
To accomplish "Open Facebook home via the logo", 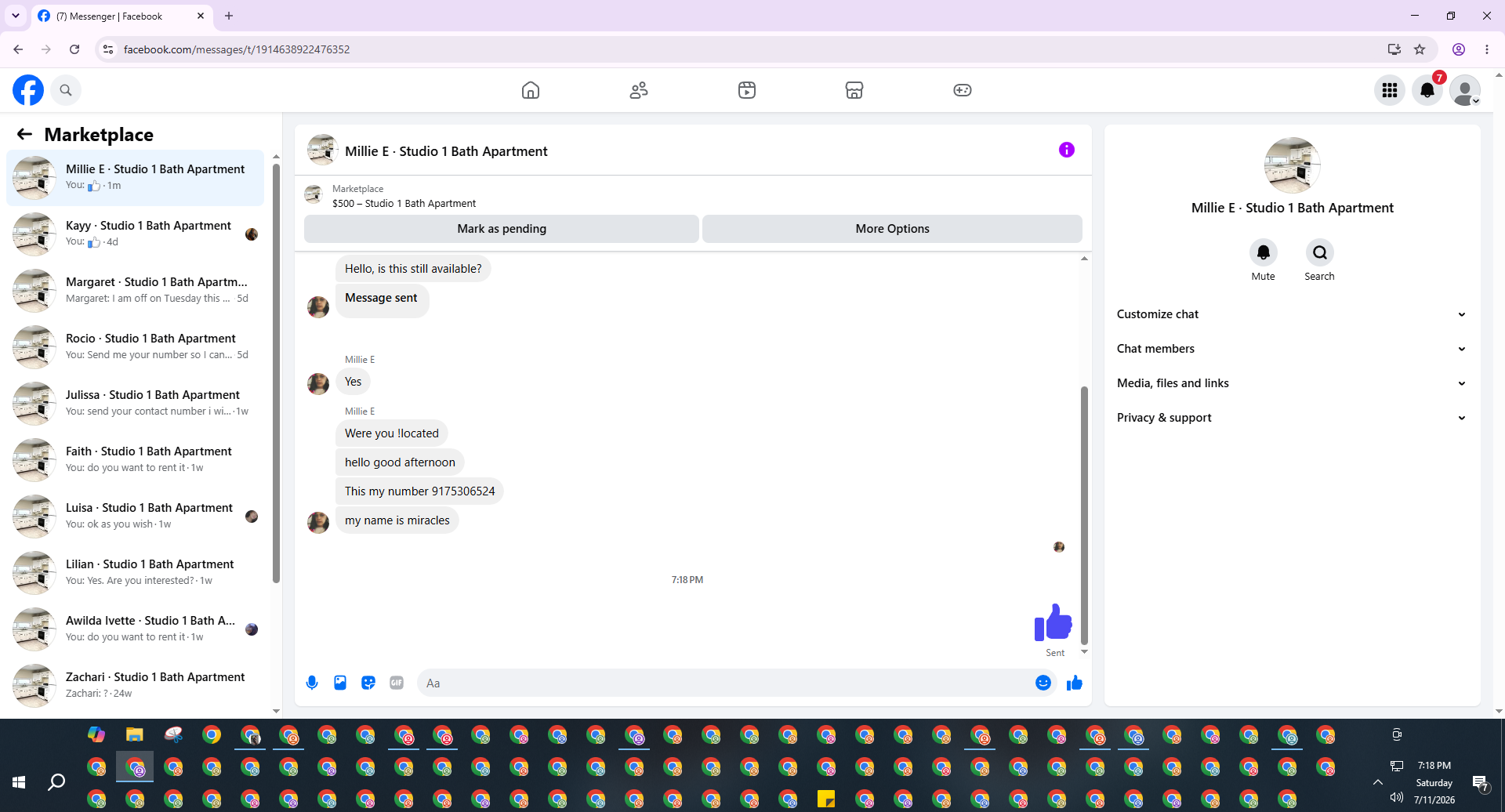I will click(x=28, y=90).
